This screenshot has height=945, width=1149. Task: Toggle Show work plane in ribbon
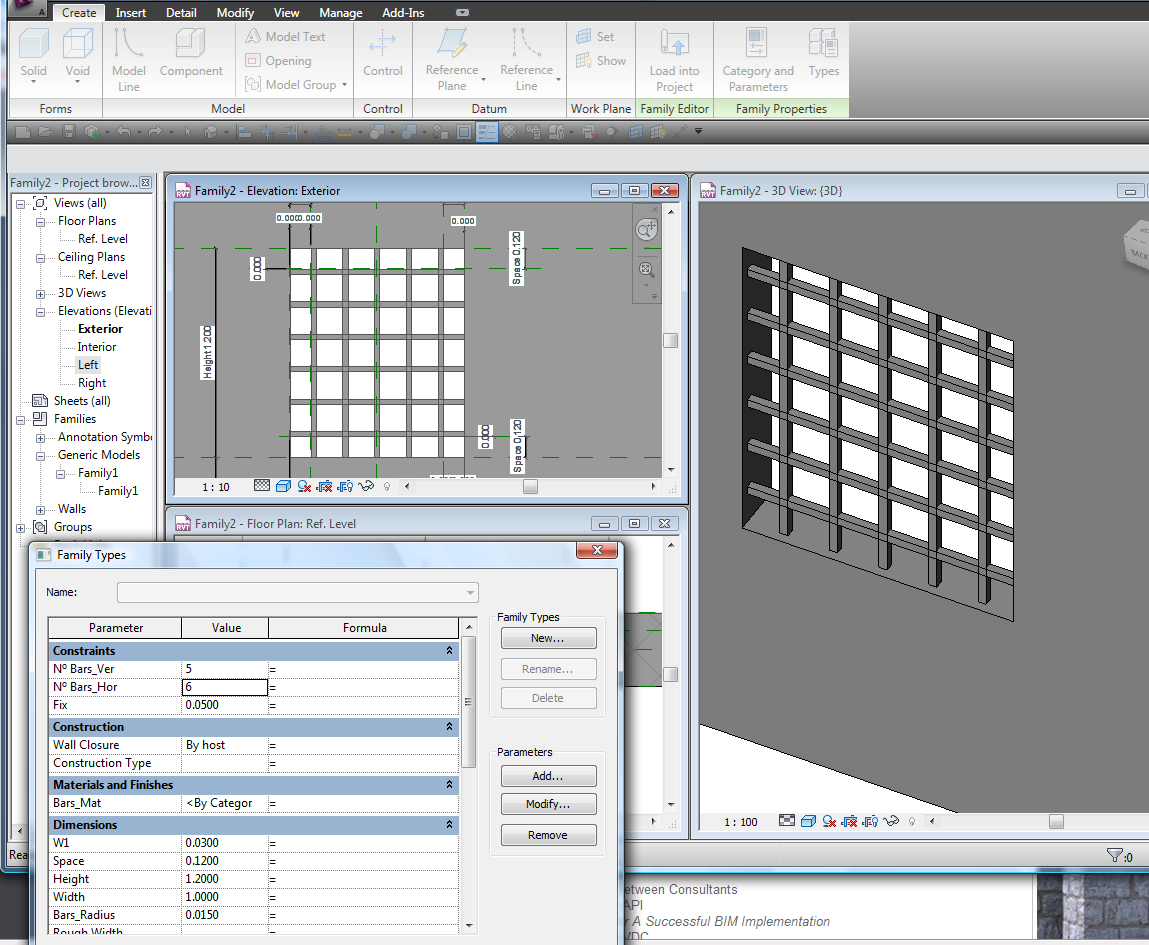[x=596, y=61]
